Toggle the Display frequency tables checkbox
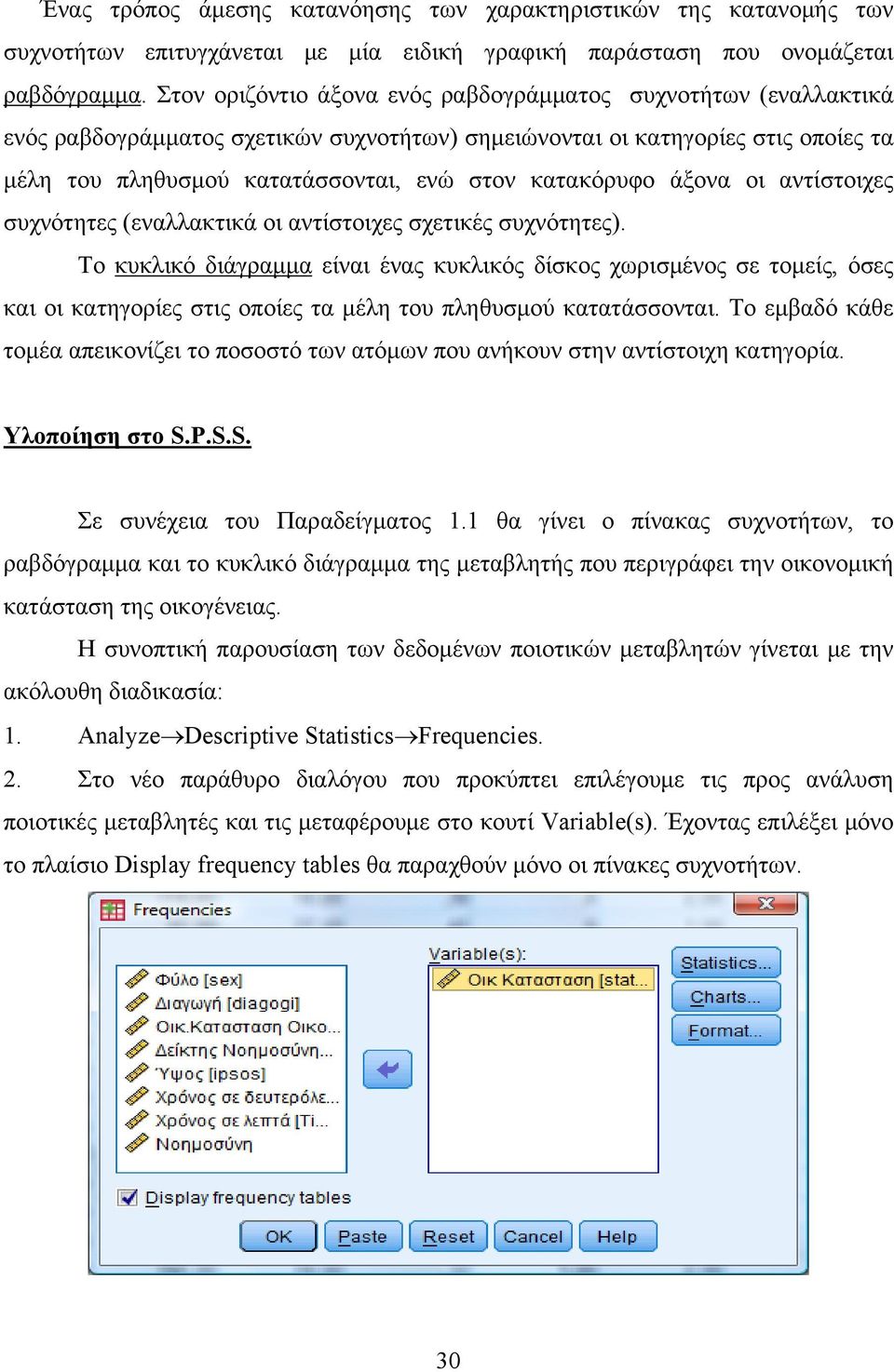 [128, 1197]
